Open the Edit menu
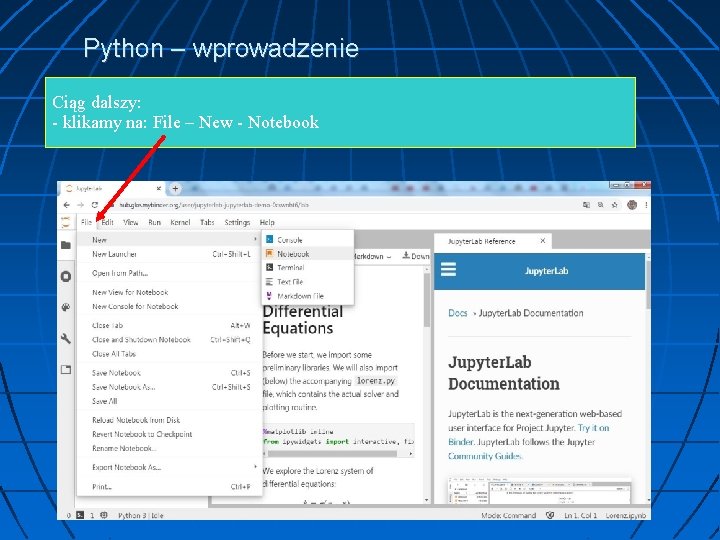Image resolution: width=720 pixels, height=540 pixels. point(107,222)
